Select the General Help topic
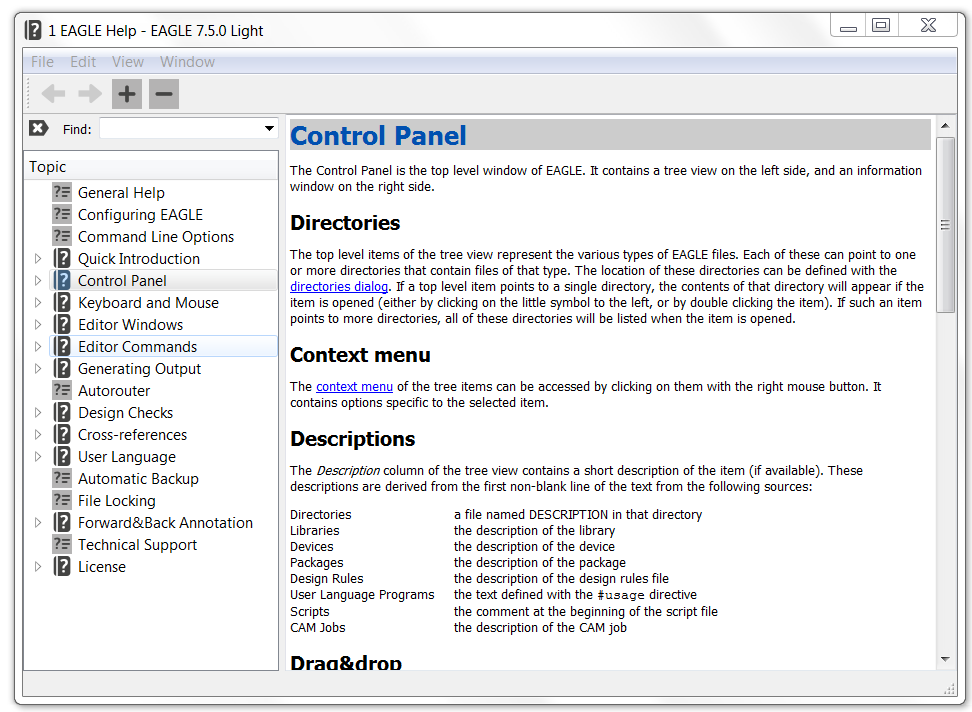The width and height of the screenshot is (972, 712). (121, 193)
